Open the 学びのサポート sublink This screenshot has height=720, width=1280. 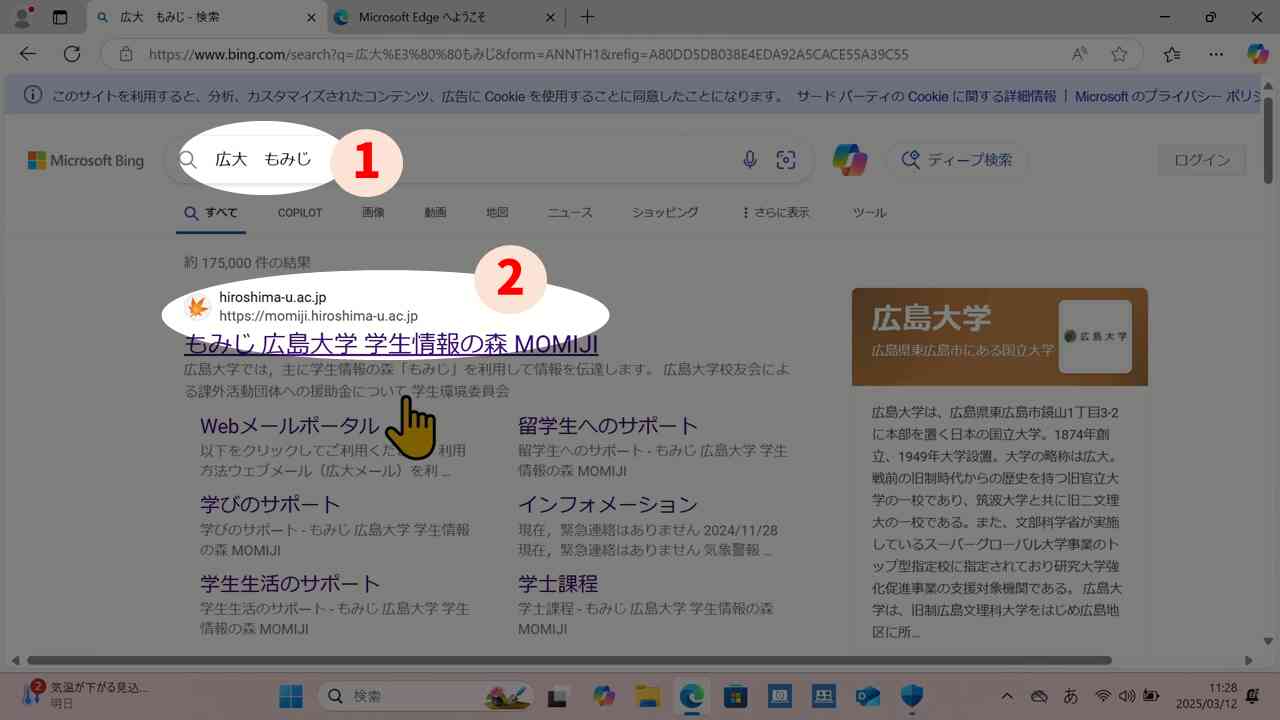coord(270,504)
